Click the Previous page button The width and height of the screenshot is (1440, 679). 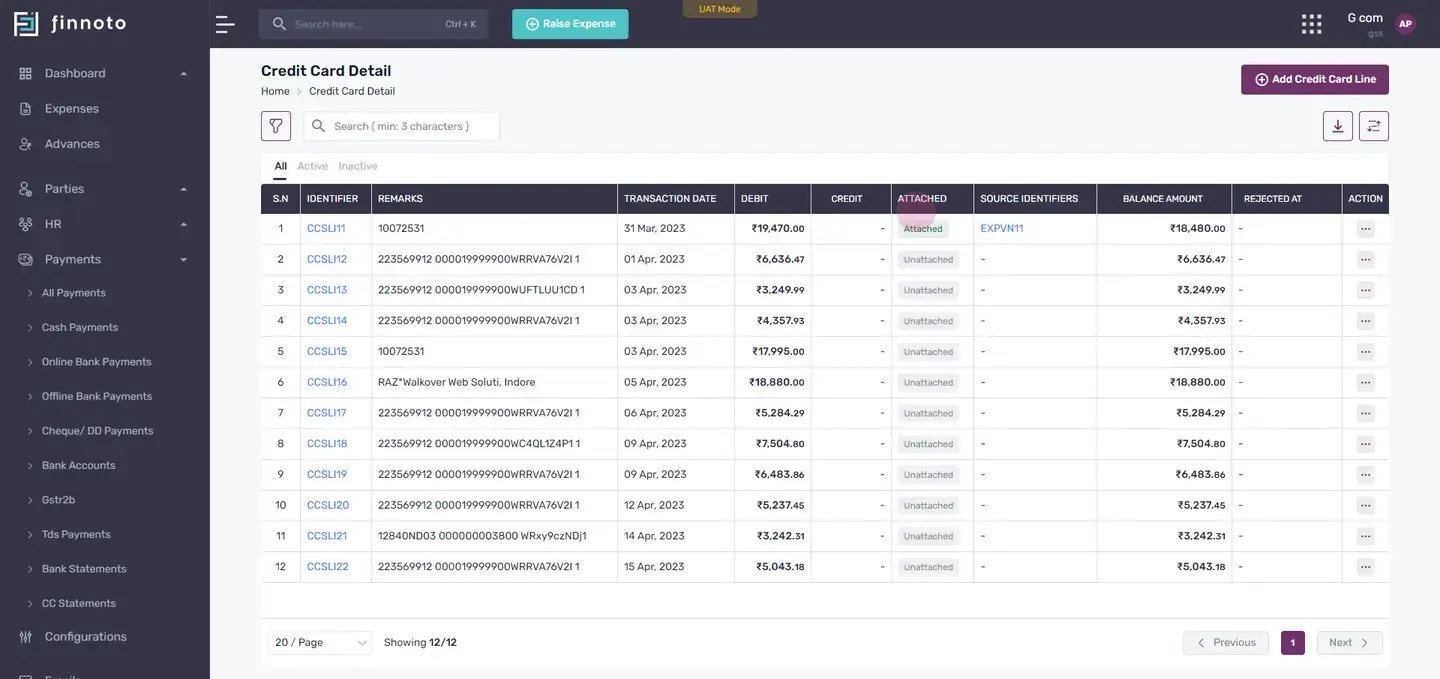1226,642
